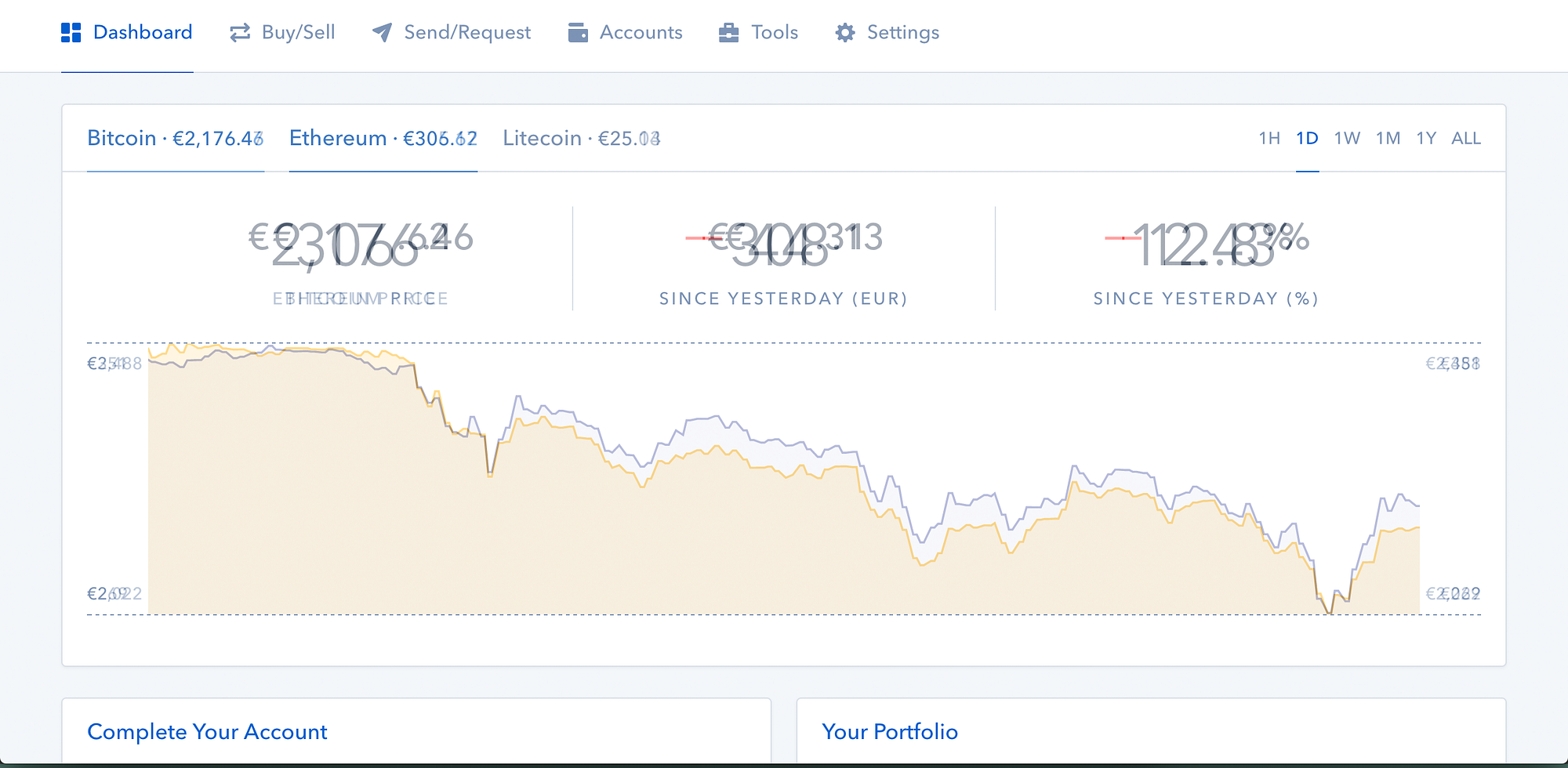Select the Bitcoin price tab
The image size is (1568, 768).
(x=176, y=139)
